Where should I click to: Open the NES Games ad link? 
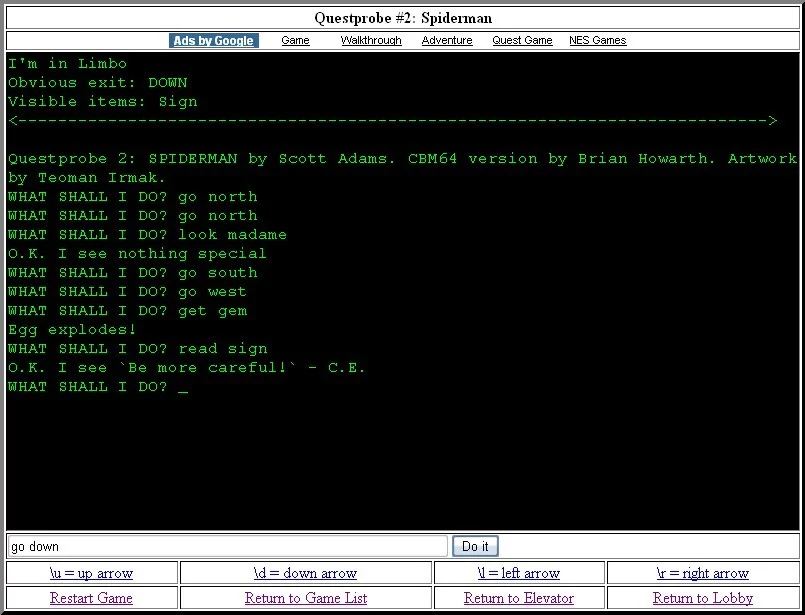[x=598, y=41]
